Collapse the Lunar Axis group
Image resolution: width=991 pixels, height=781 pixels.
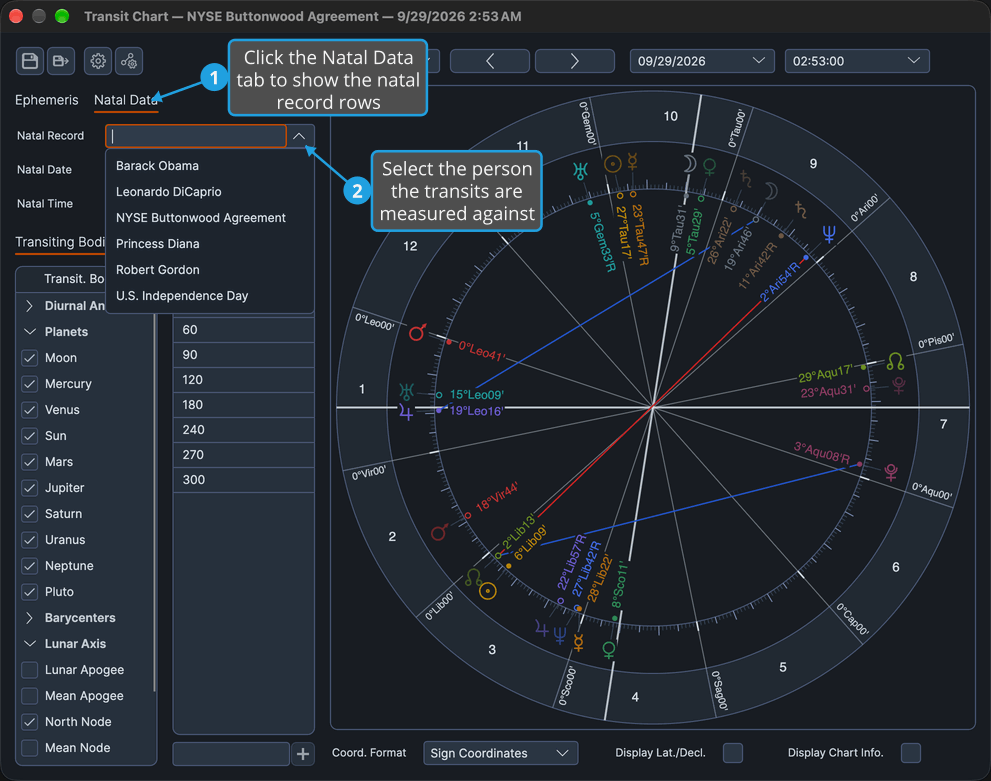[29, 644]
